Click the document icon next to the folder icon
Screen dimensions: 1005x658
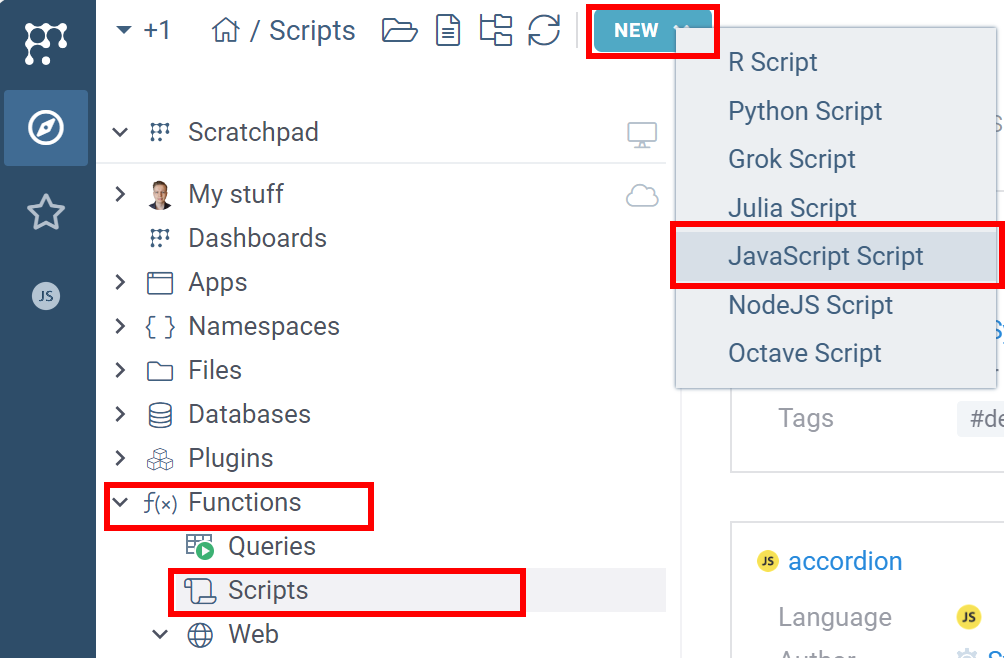coord(447,31)
